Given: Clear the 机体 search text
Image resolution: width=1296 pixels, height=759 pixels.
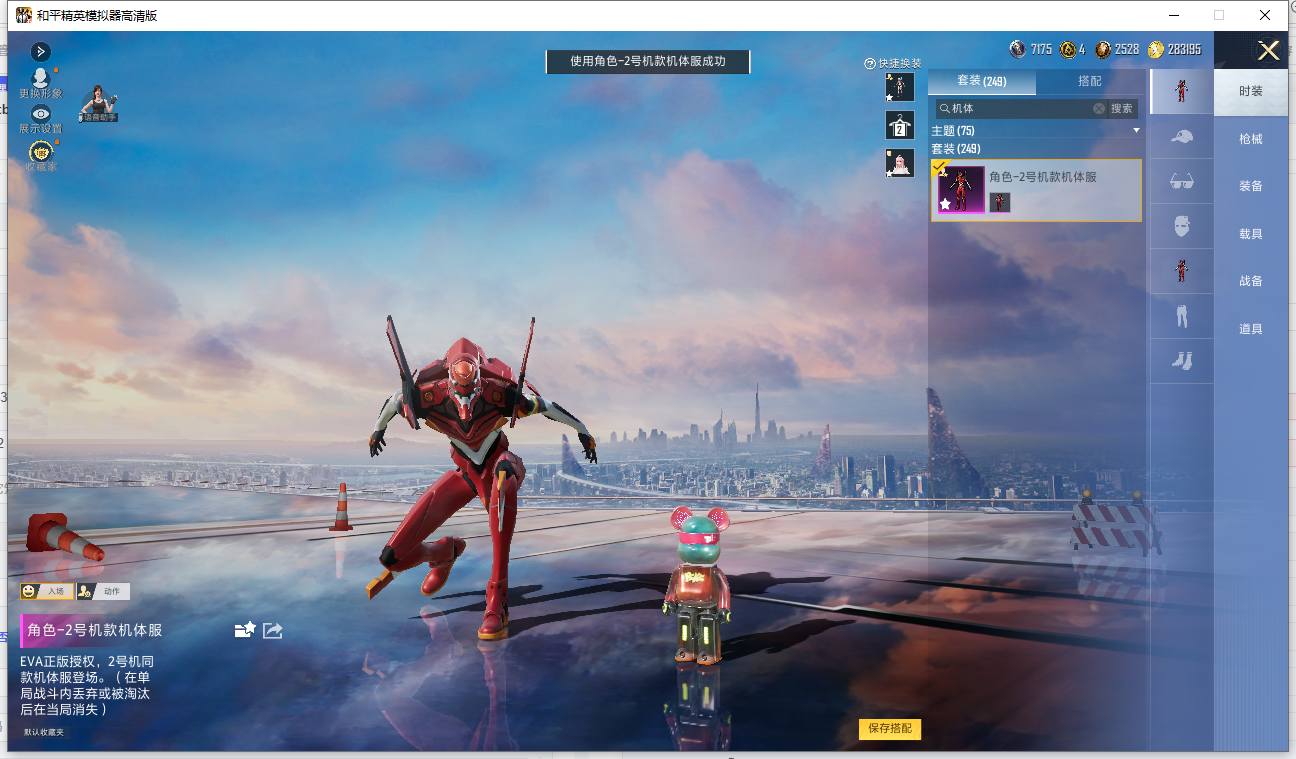Looking at the screenshot, I should [x=1099, y=108].
